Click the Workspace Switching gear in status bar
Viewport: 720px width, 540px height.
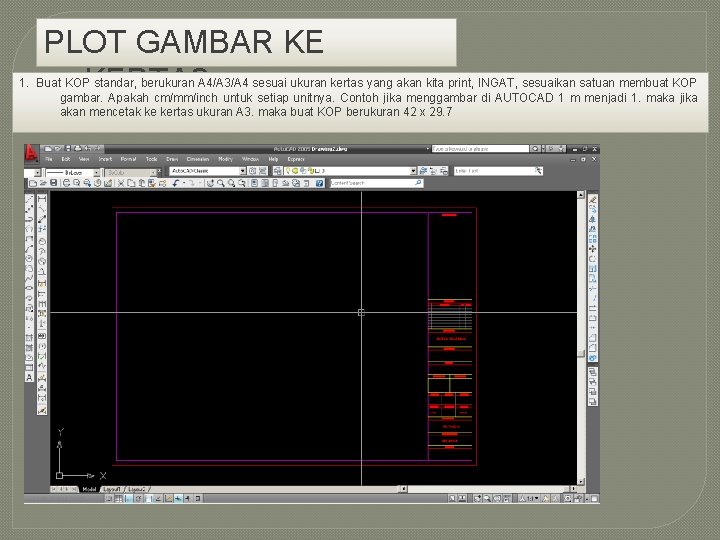[x=567, y=499]
